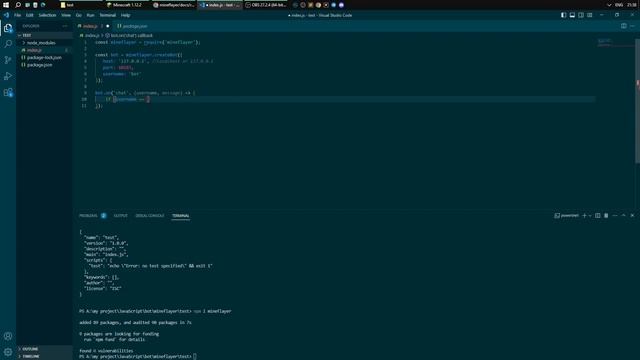Open the Accounts menu icon
Viewport: 640px width, 360px height.
pyautogui.click(x=8, y=336)
